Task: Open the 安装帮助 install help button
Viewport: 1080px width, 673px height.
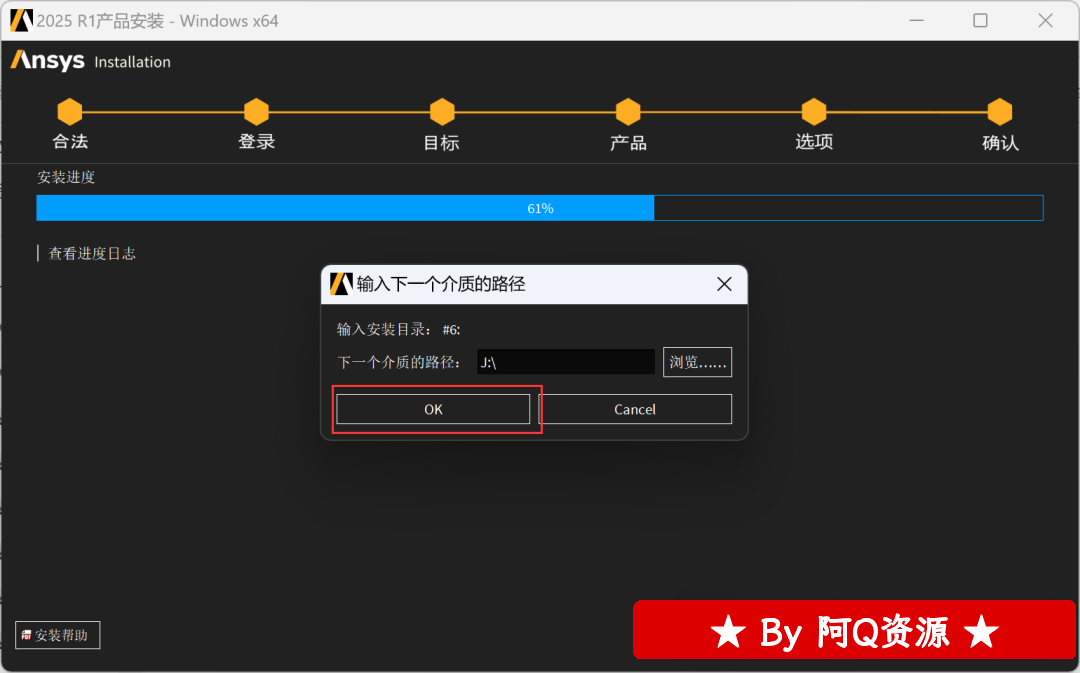Action: (57, 635)
